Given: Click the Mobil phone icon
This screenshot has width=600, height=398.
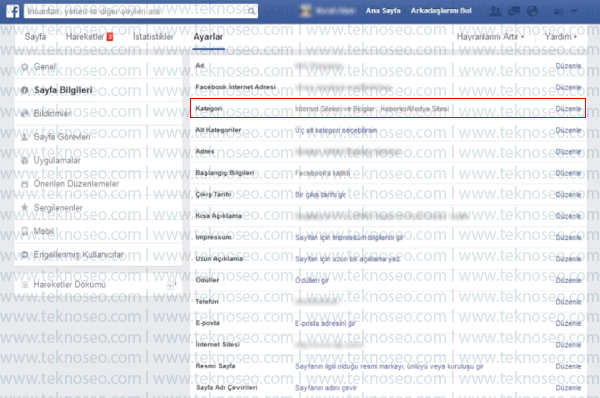Looking at the screenshot, I should (x=25, y=231).
